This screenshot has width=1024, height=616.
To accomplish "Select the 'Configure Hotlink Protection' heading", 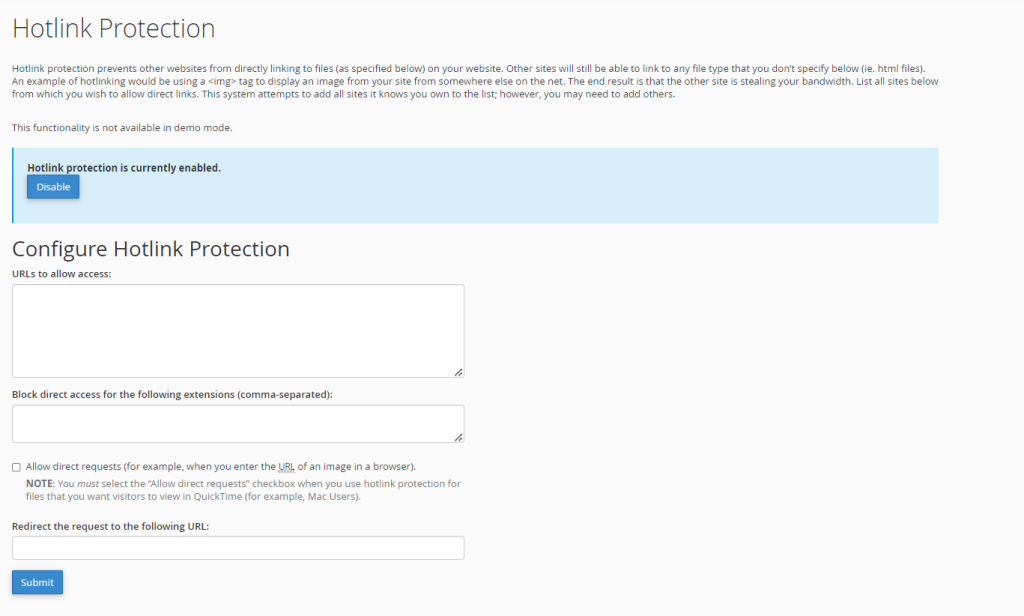I will (x=151, y=249).
